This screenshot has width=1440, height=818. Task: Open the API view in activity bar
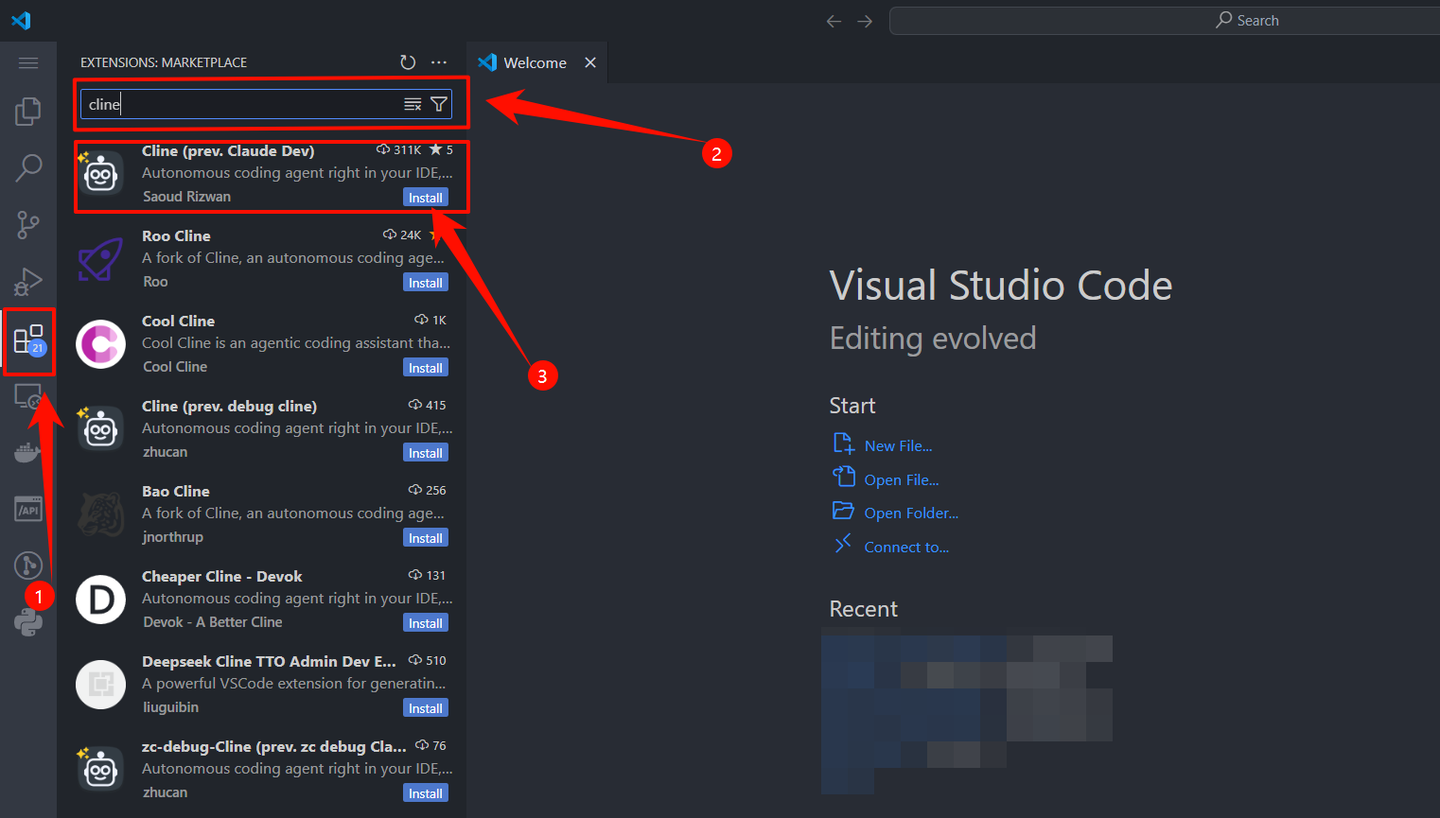(x=28, y=509)
